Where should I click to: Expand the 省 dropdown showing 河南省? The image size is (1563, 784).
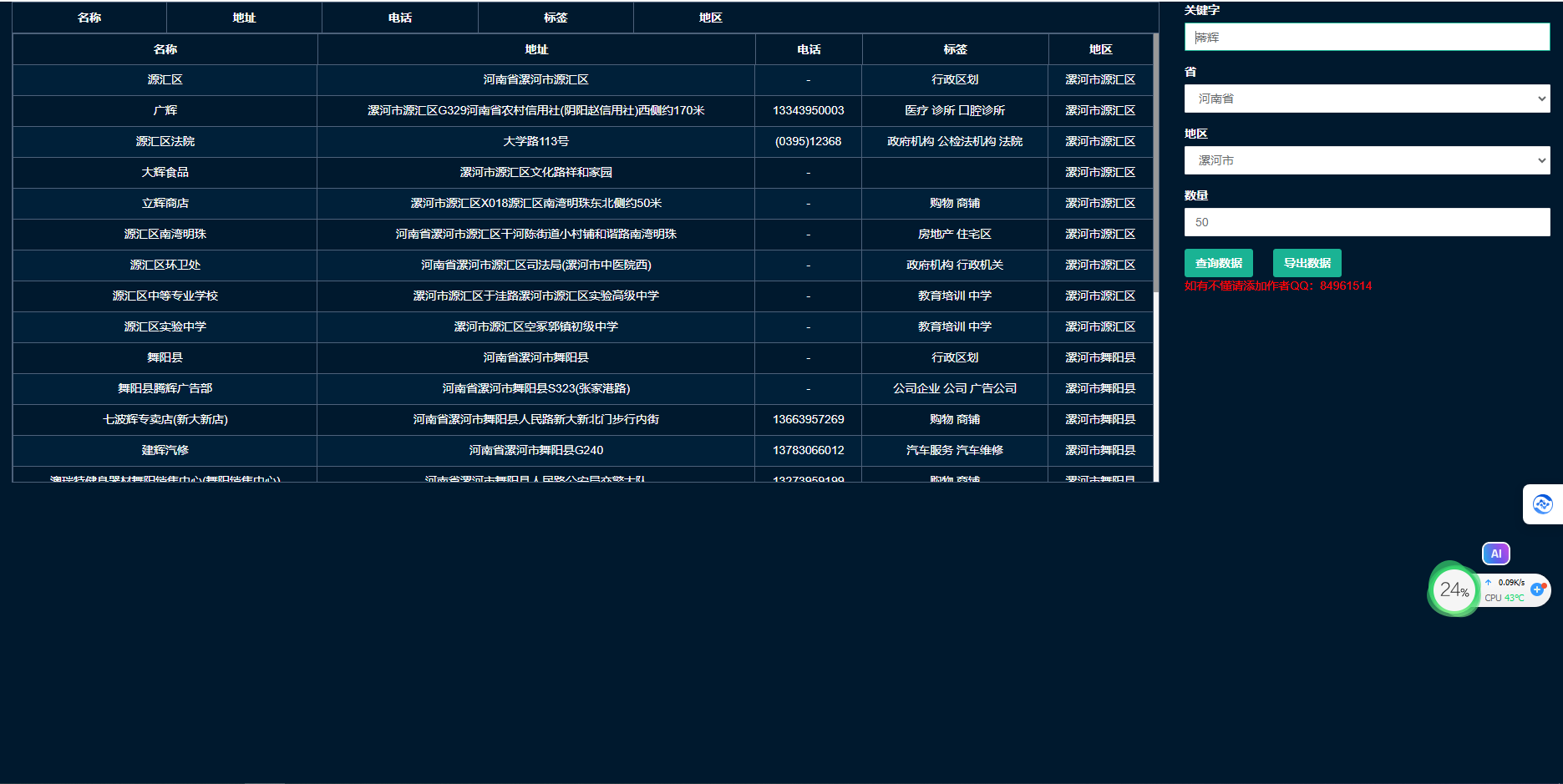click(1367, 99)
